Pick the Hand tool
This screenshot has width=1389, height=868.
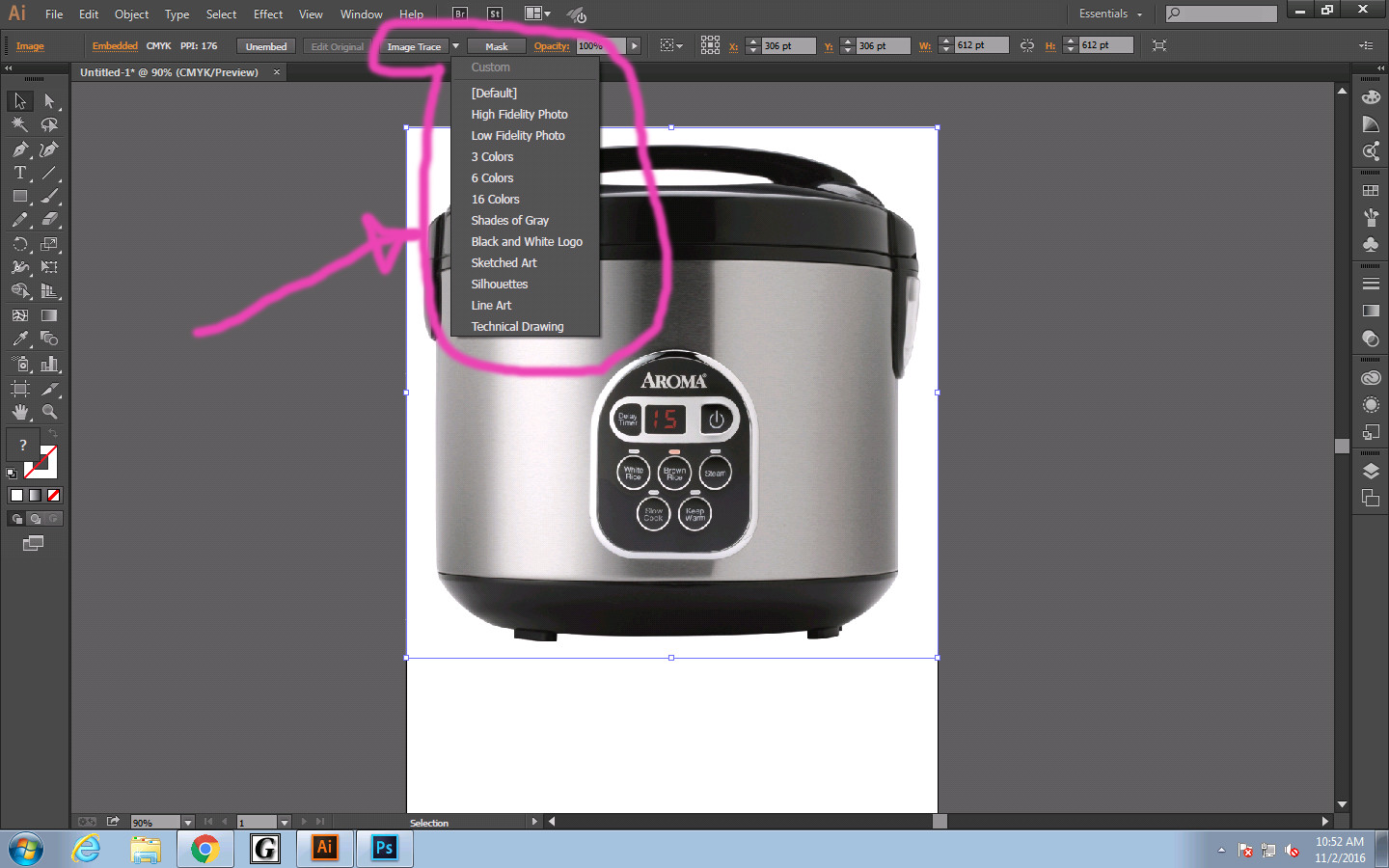[x=20, y=412]
